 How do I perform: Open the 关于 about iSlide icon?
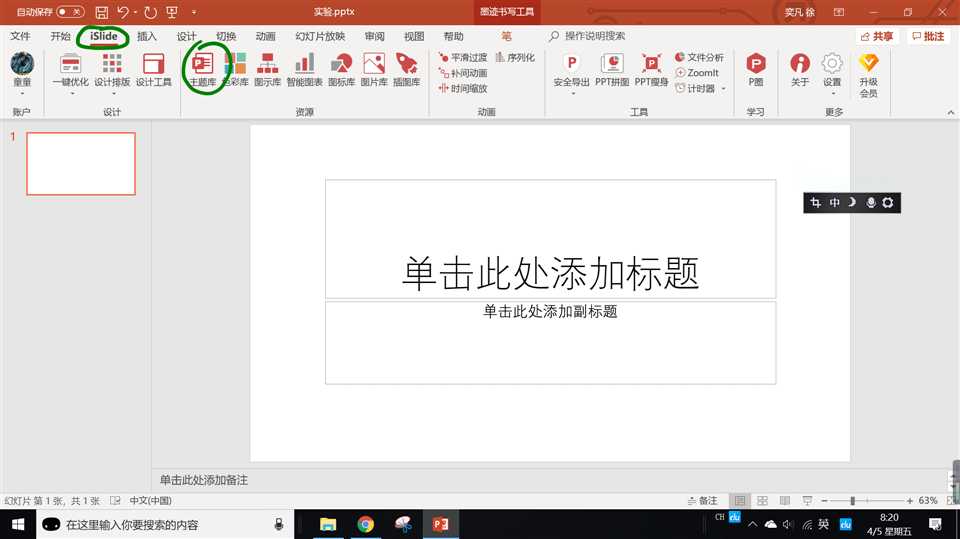800,70
